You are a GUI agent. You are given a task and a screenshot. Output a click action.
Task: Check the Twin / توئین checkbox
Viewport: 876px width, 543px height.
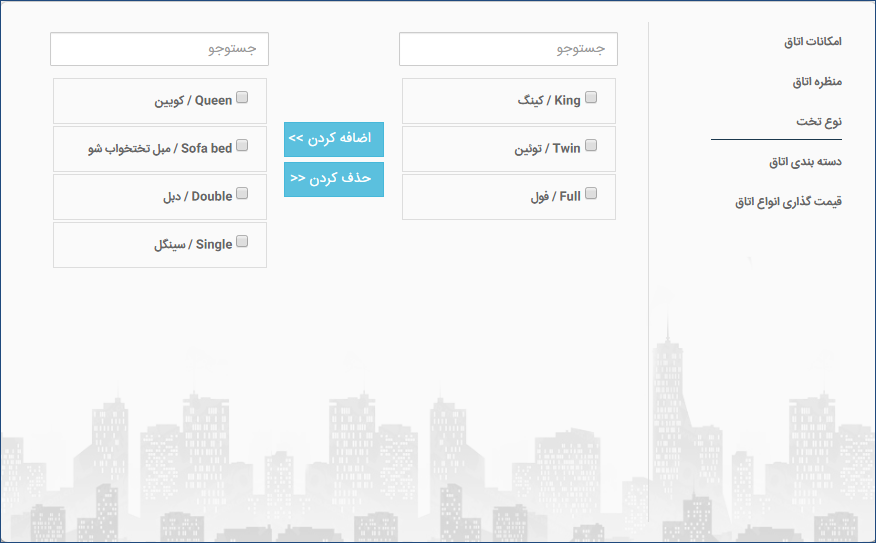(591, 145)
